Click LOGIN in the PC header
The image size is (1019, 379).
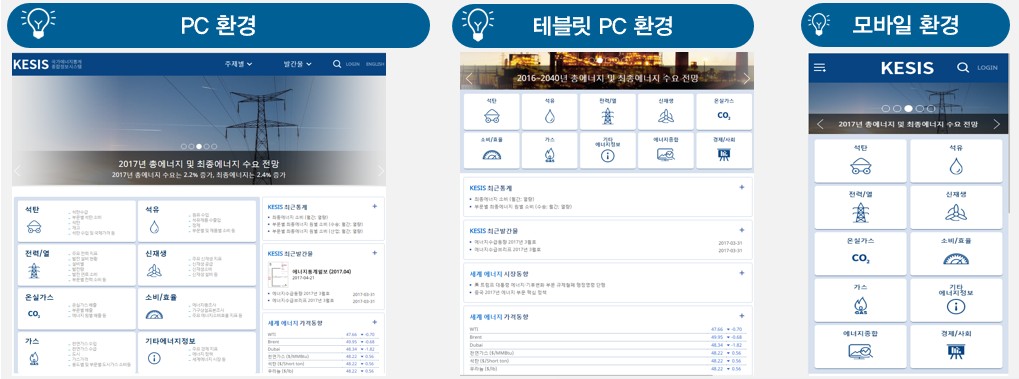pos(353,64)
